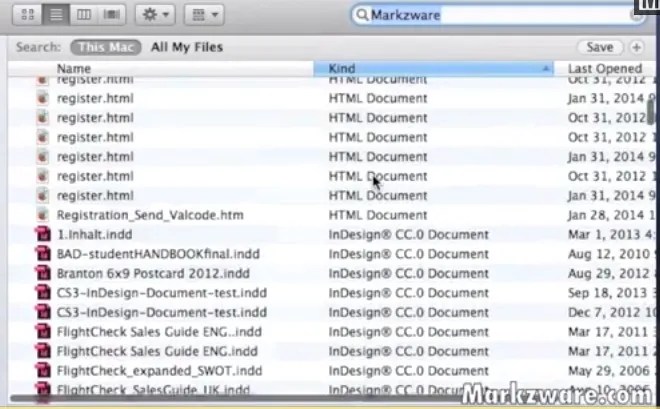Screen dimensions: 660x409
Task: Open the Arrange items dropdown
Action: (204, 15)
